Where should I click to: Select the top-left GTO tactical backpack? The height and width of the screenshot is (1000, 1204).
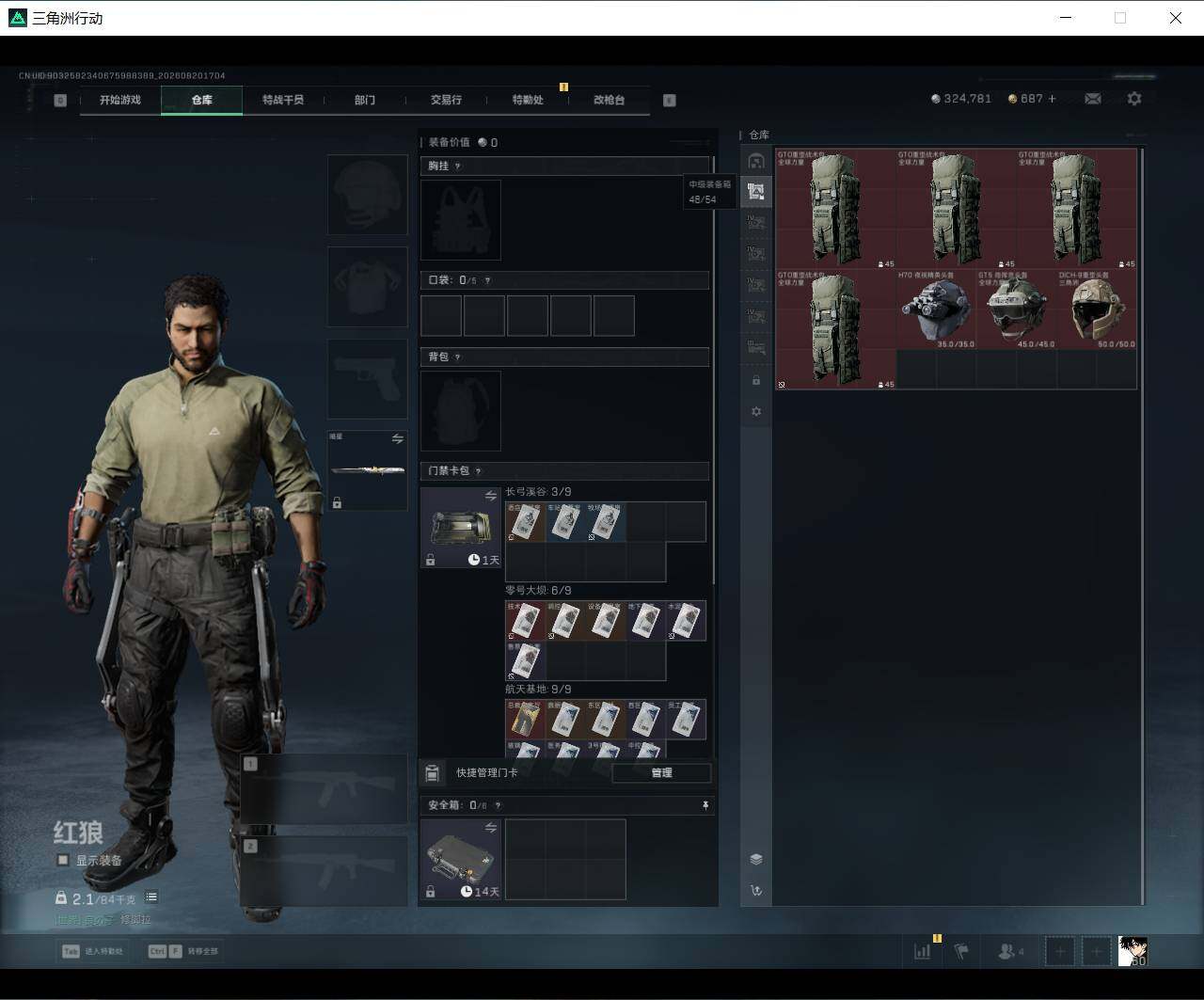coord(835,209)
